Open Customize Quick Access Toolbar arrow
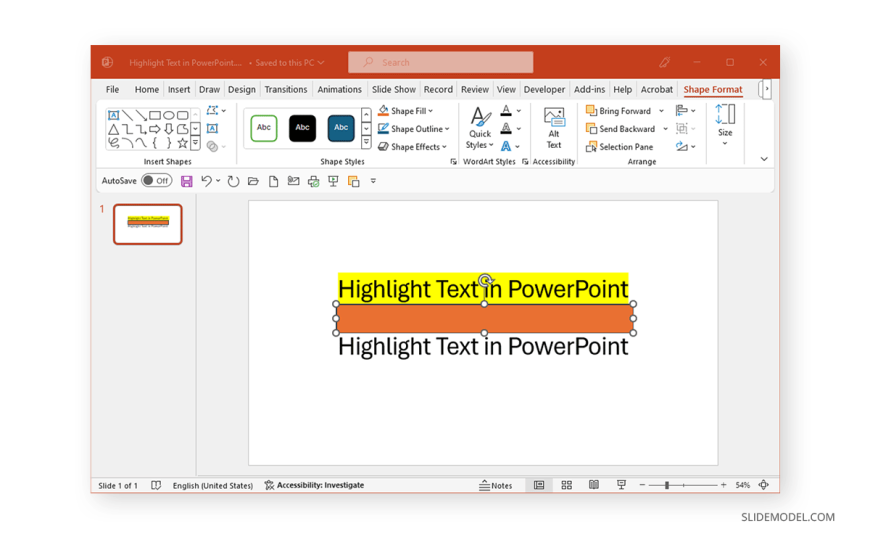The image size is (870, 539). pyautogui.click(x=373, y=181)
